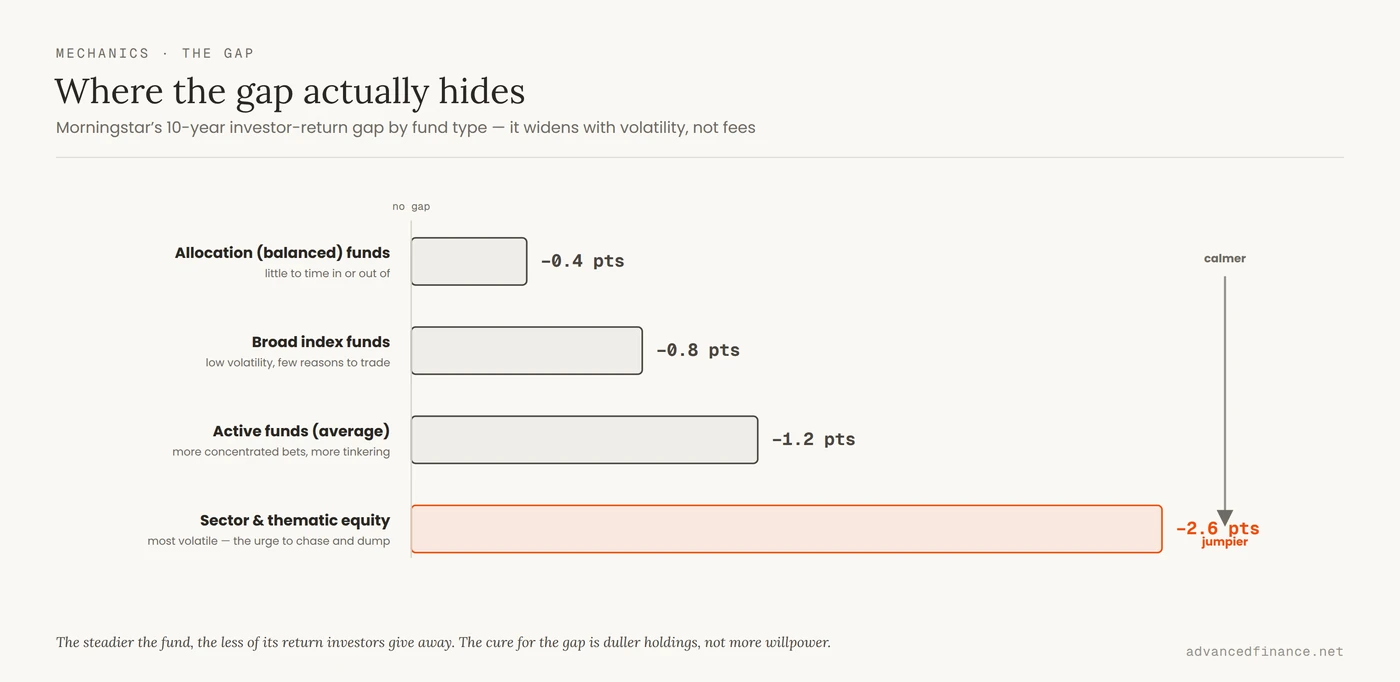Click the 'Broad index funds' category label

(x=321, y=342)
